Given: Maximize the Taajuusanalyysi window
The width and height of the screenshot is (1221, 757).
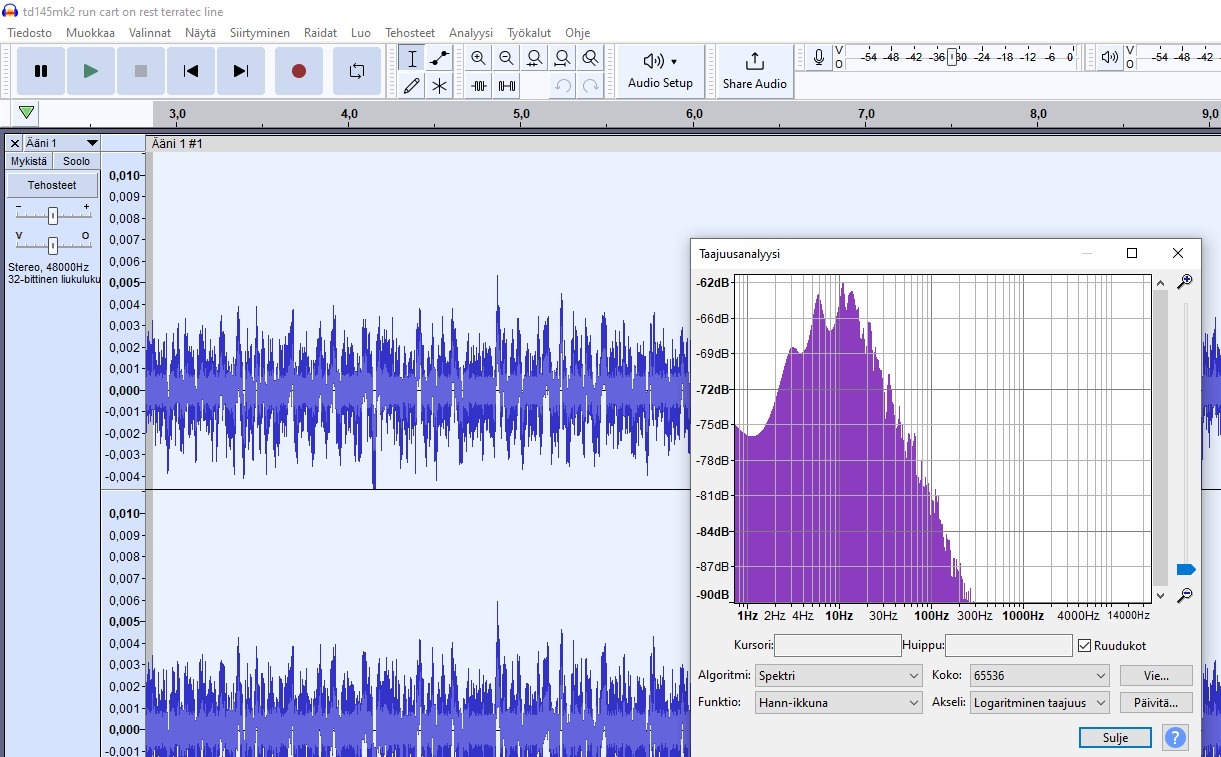Looking at the screenshot, I should pyautogui.click(x=1132, y=253).
